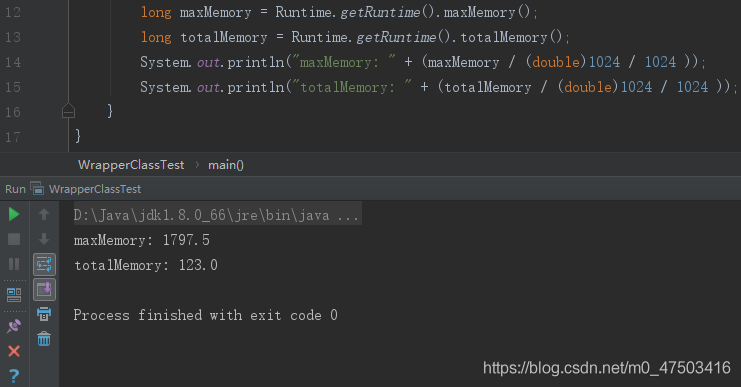The height and width of the screenshot is (387, 741).
Task: Open help with the question mark icon
Action: tap(14, 376)
